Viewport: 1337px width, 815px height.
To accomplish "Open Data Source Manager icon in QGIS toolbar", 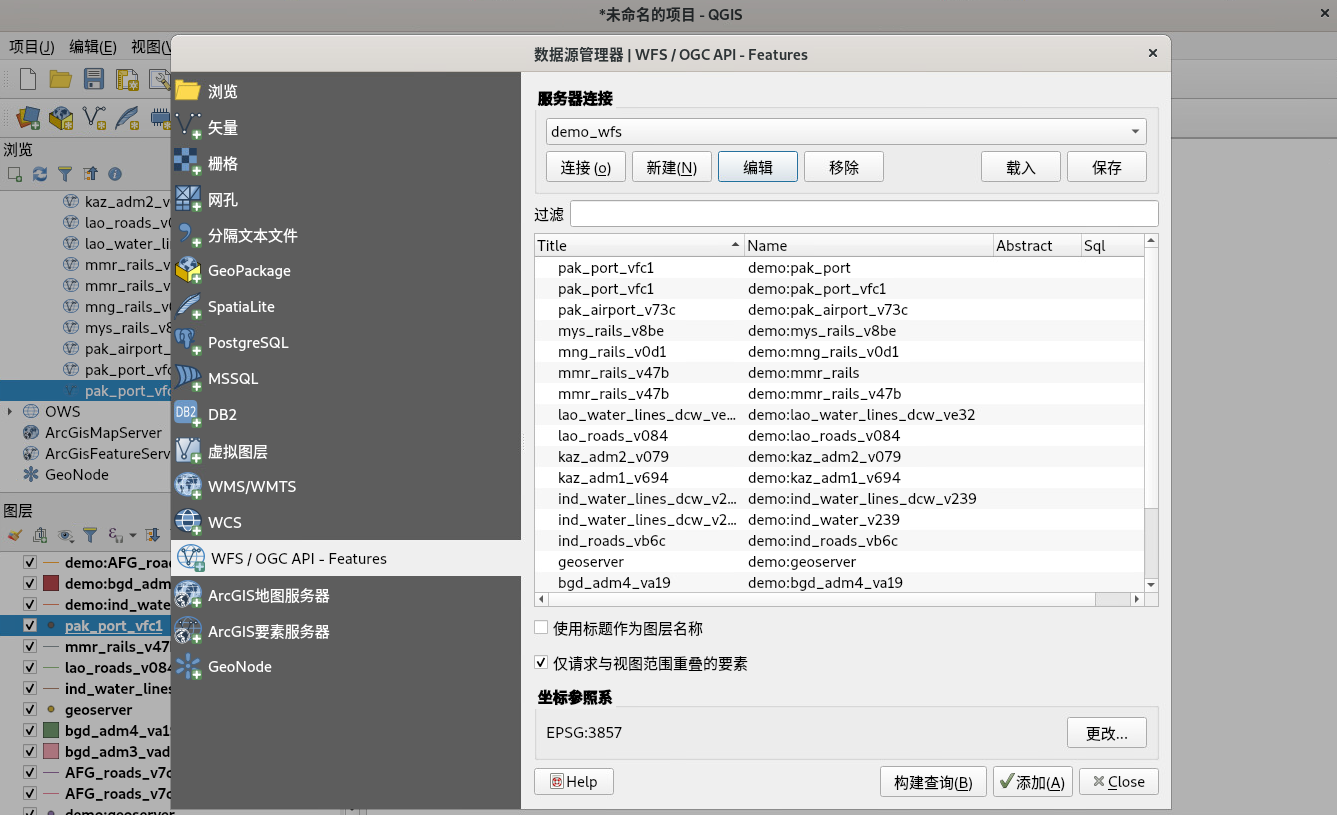I will (28, 118).
